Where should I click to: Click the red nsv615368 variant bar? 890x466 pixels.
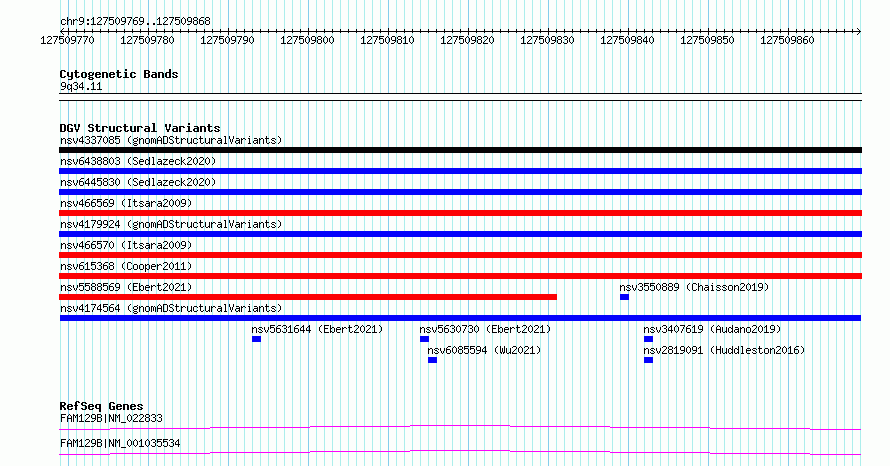coord(460,276)
